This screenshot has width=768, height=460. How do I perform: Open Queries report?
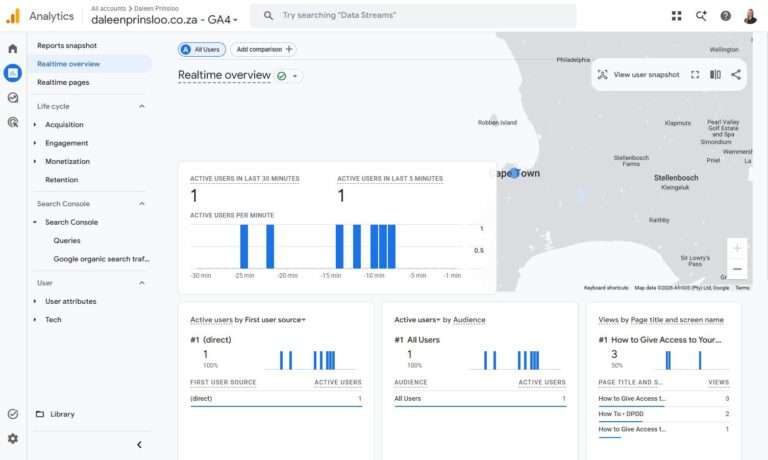(67, 241)
